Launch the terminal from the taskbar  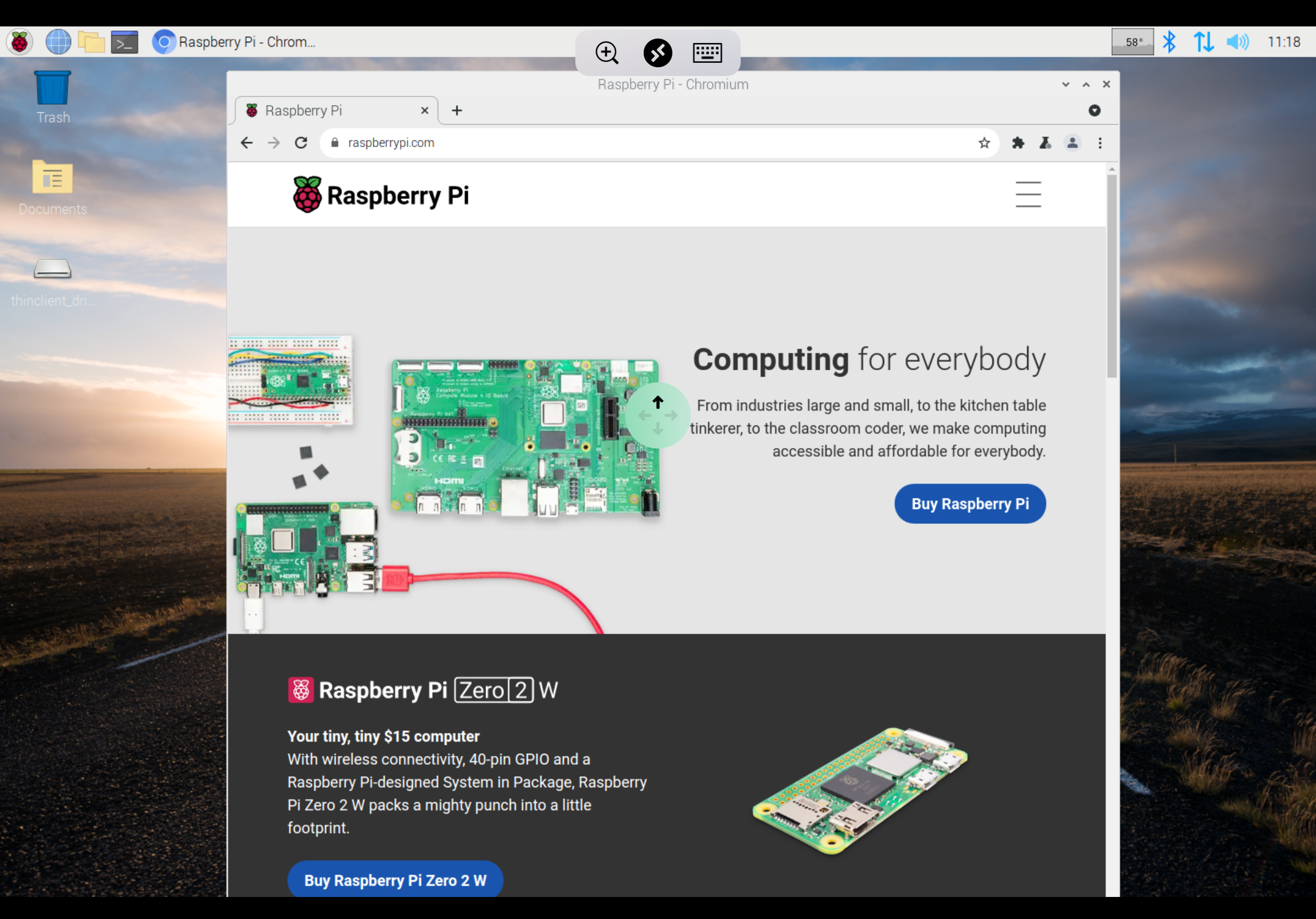125,42
